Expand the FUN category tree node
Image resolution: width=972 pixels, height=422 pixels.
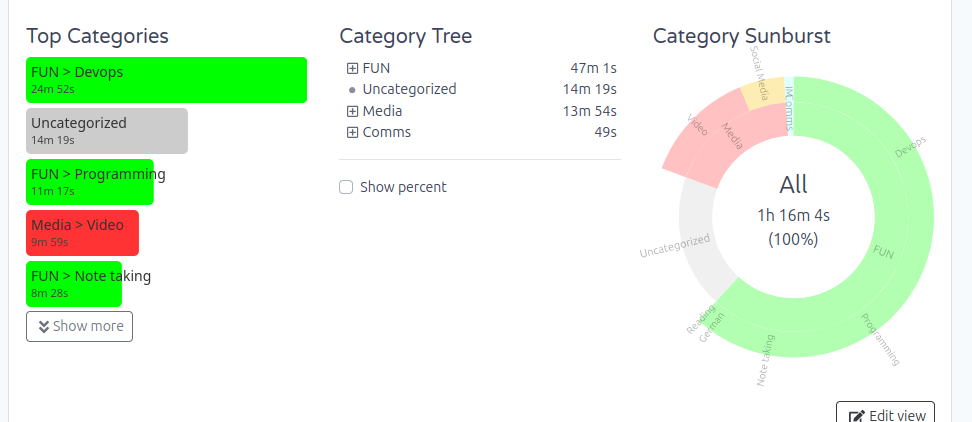(352, 68)
